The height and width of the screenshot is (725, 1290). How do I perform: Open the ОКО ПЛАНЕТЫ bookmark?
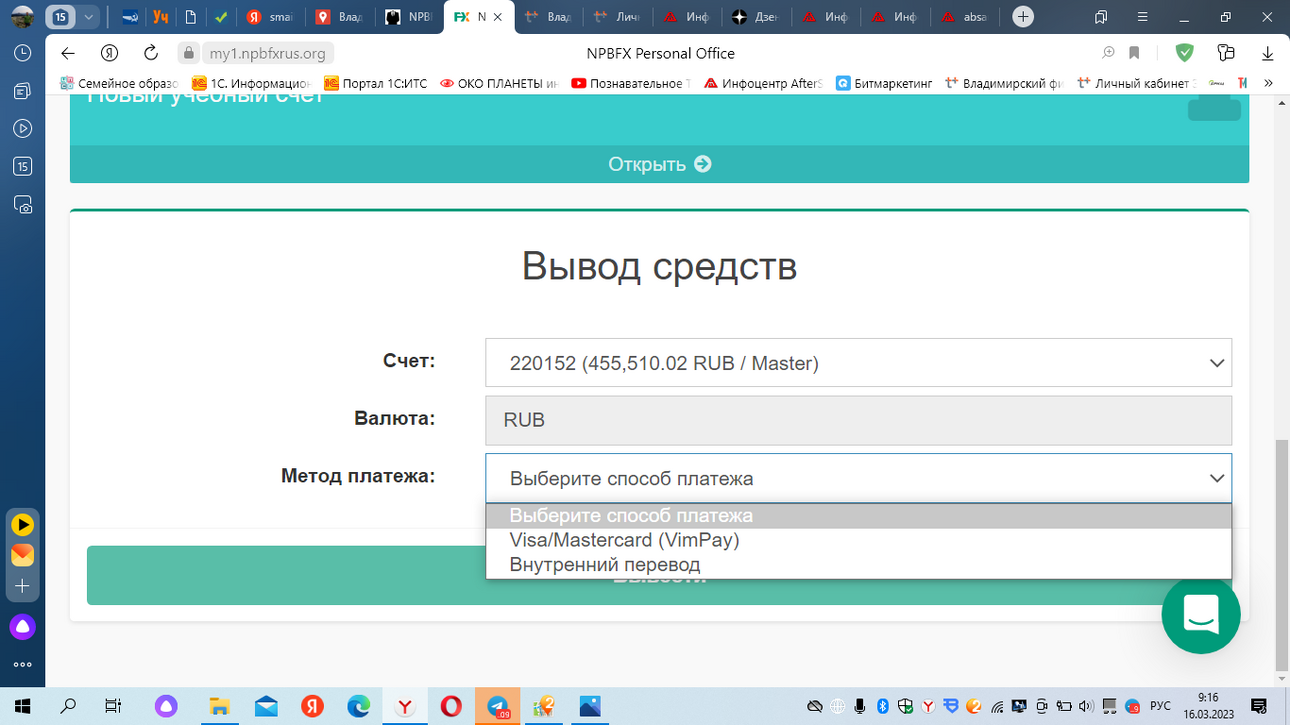(x=499, y=84)
